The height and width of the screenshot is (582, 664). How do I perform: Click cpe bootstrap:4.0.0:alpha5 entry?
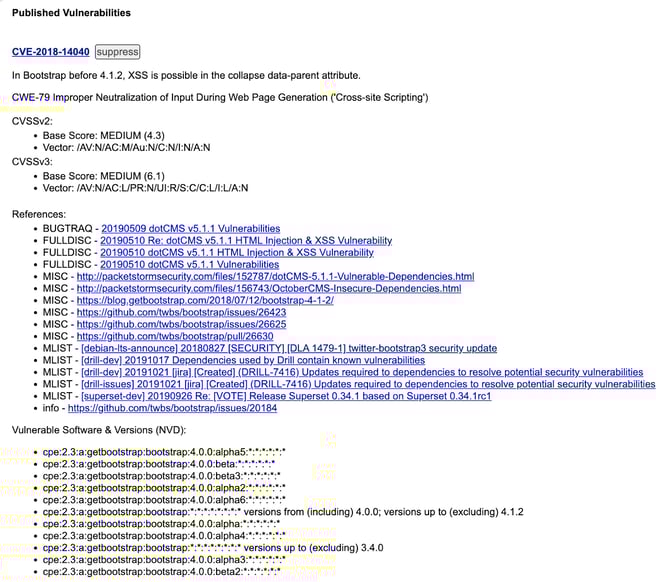164,452
